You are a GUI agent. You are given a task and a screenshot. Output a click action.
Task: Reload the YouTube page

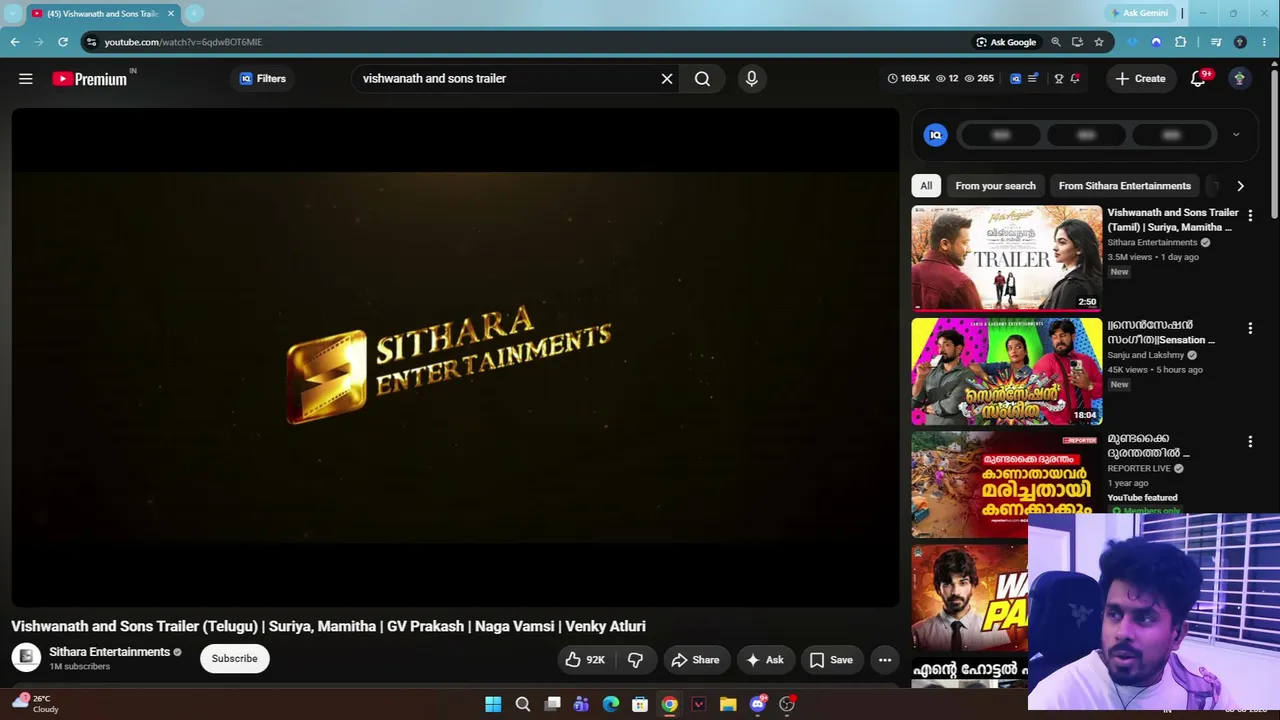pyautogui.click(x=63, y=42)
